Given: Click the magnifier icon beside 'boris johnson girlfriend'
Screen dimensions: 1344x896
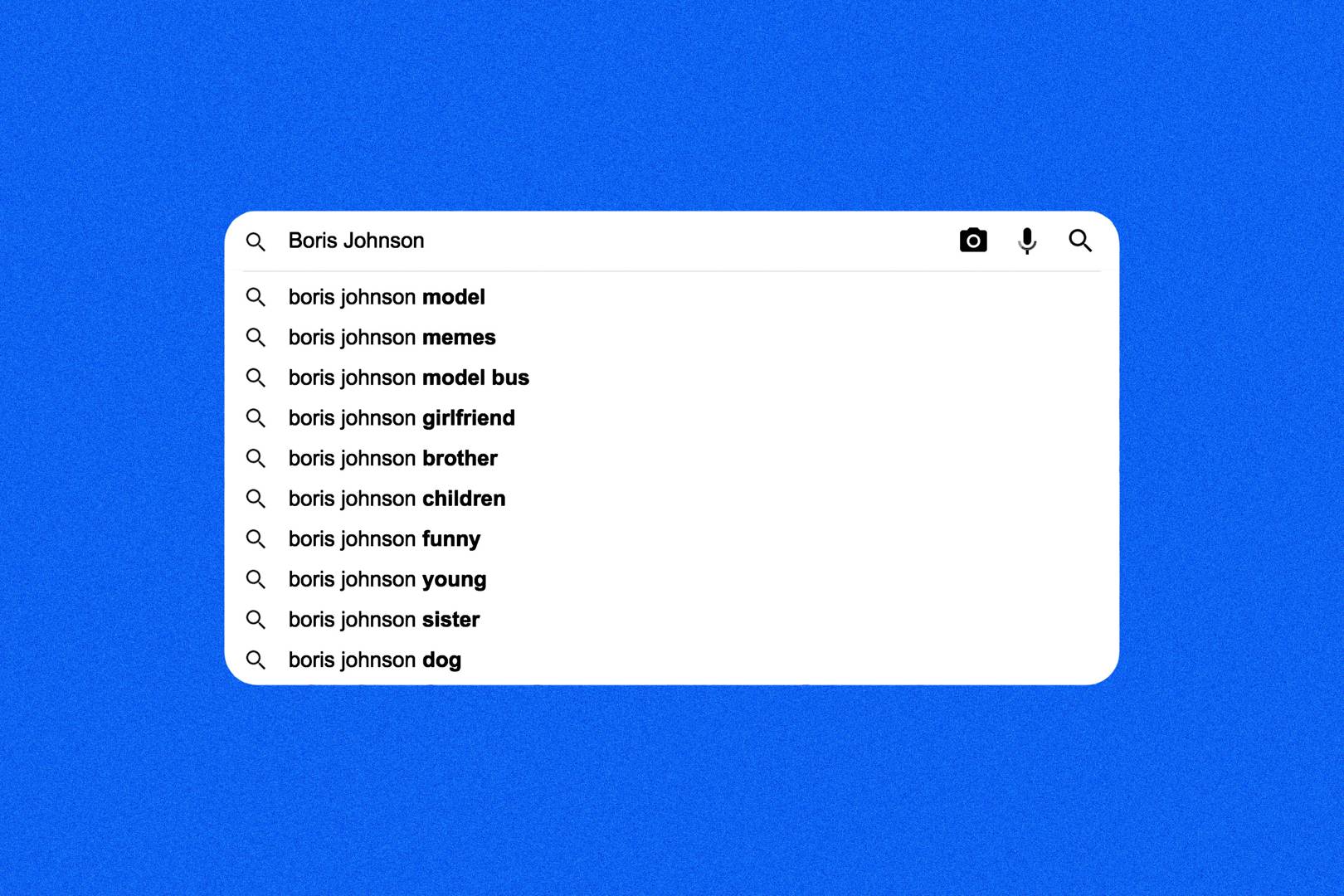Looking at the screenshot, I should click(x=256, y=418).
